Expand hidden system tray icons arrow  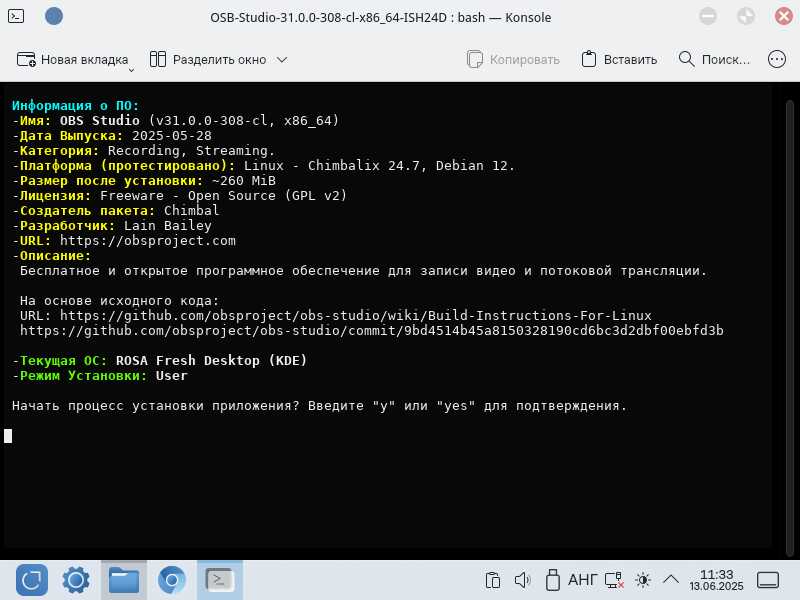tap(671, 579)
